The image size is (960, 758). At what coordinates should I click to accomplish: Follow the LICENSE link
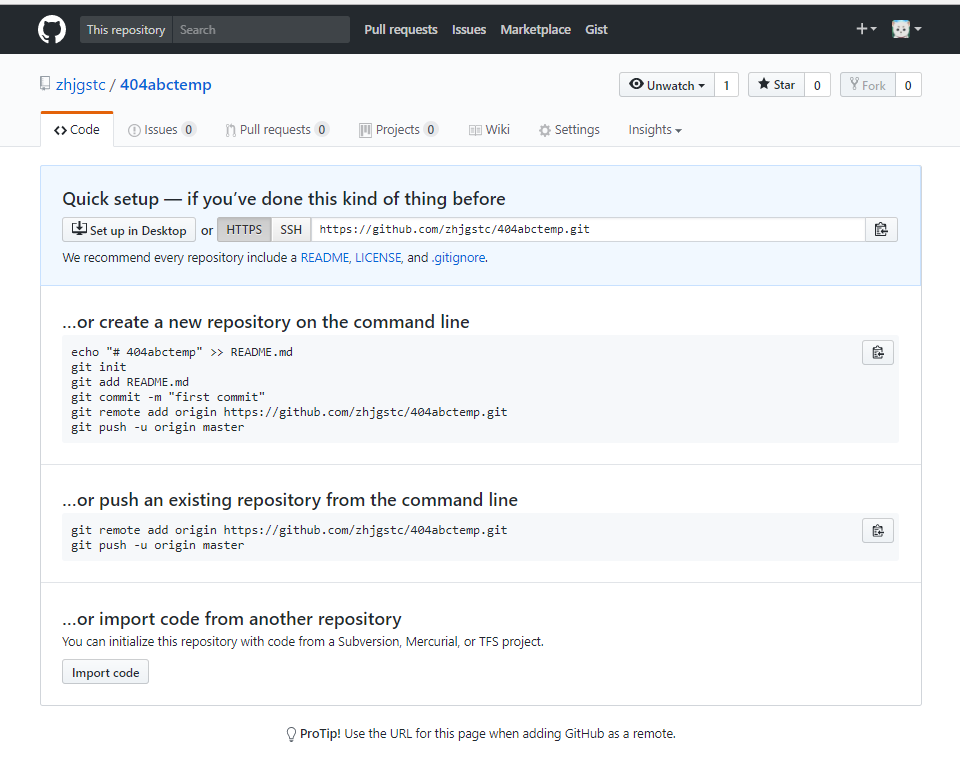click(378, 258)
